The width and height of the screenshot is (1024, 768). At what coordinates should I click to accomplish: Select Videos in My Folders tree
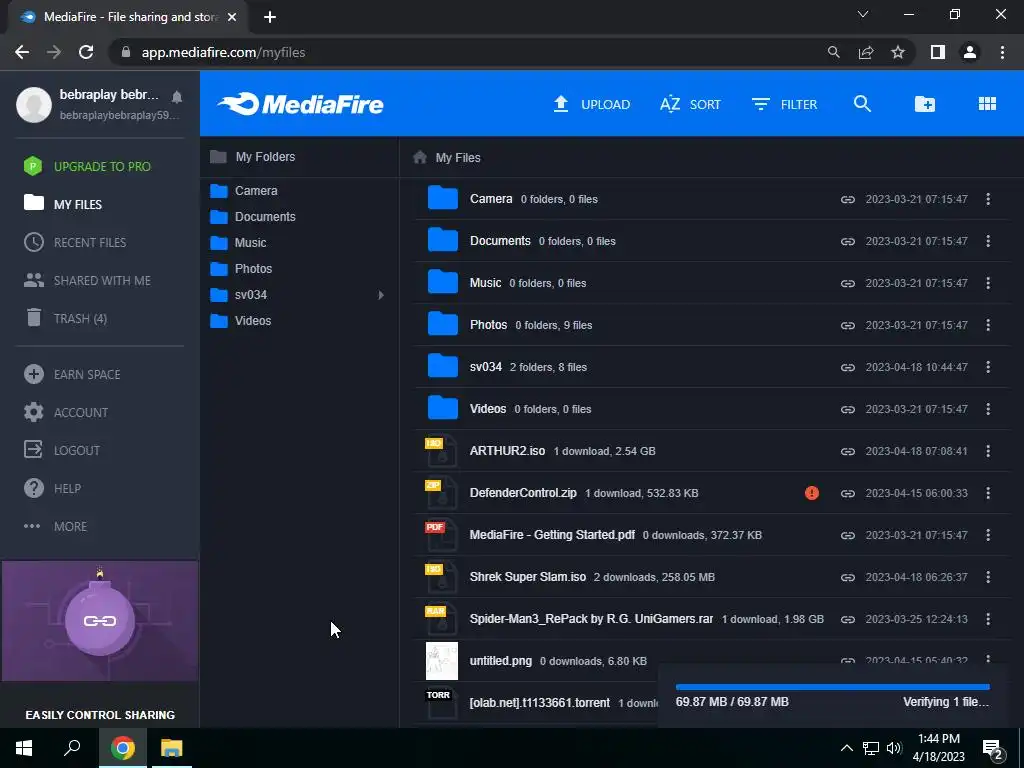coord(241,321)
